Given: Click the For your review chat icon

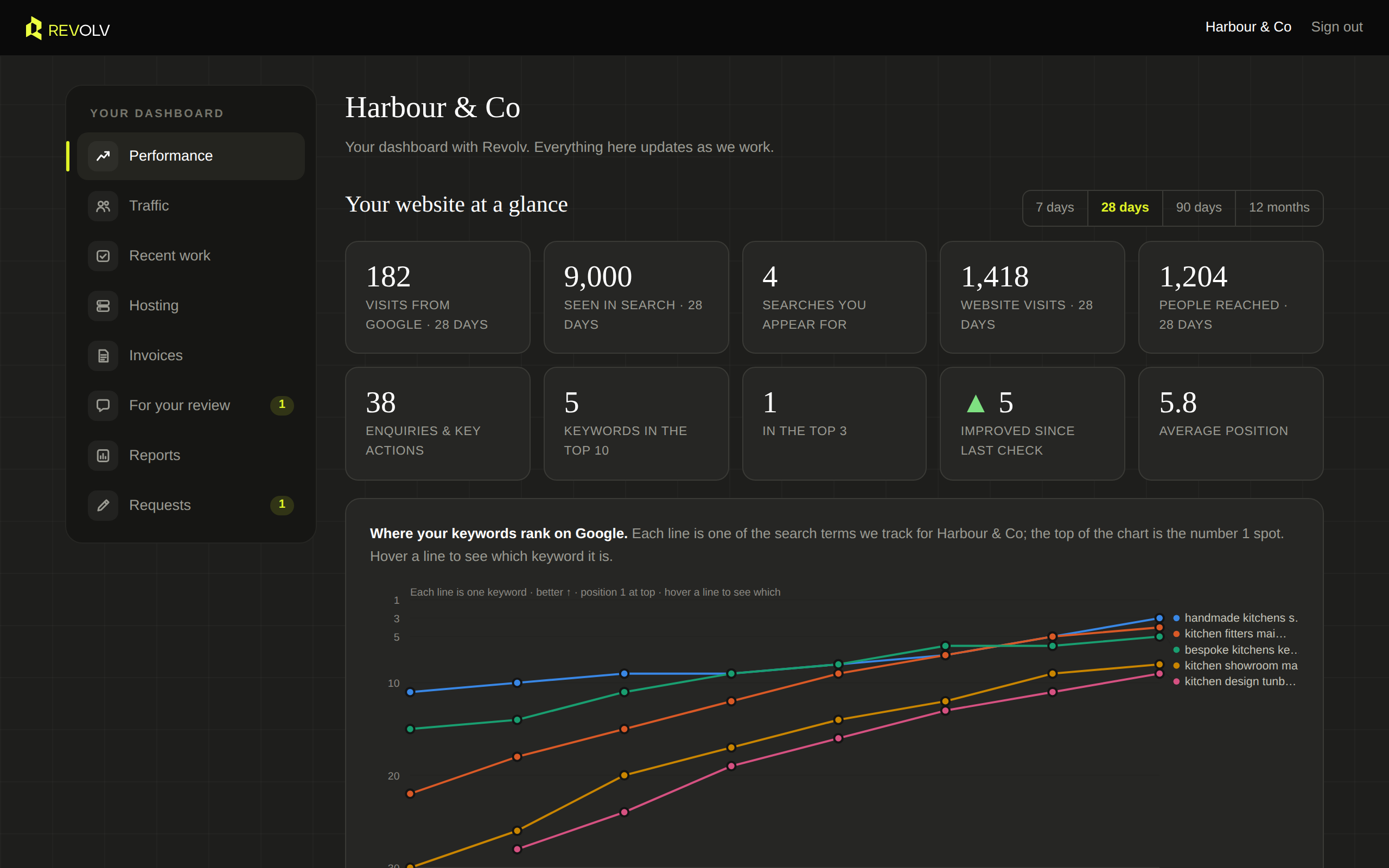Looking at the screenshot, I should [x=103, y=405].
